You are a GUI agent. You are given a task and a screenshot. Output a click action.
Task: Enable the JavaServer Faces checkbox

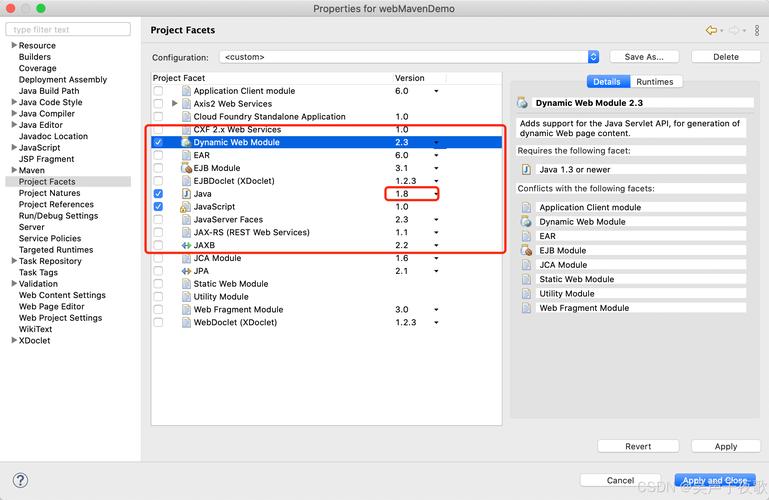(158, 220)
